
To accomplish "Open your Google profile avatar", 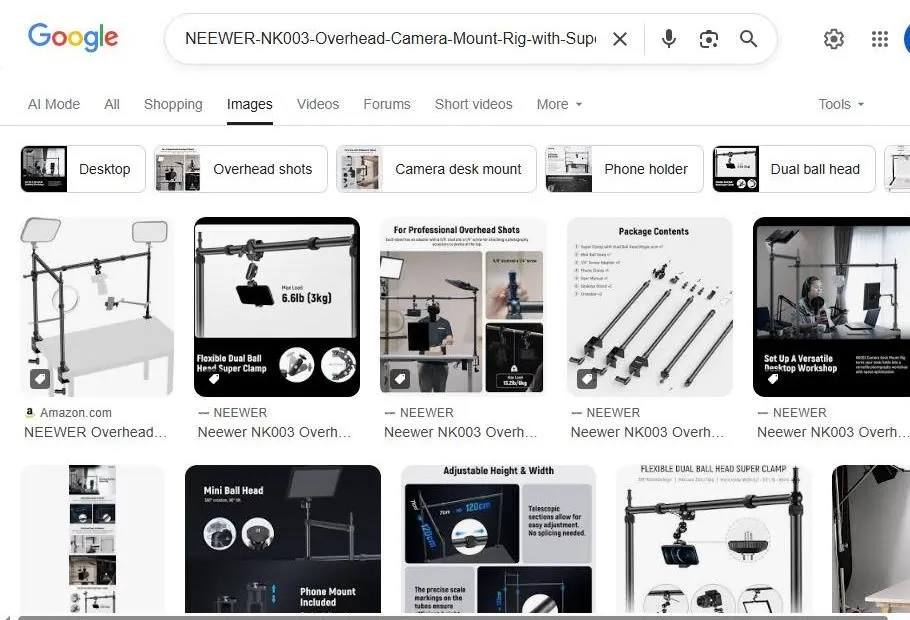I will (905, 39).
